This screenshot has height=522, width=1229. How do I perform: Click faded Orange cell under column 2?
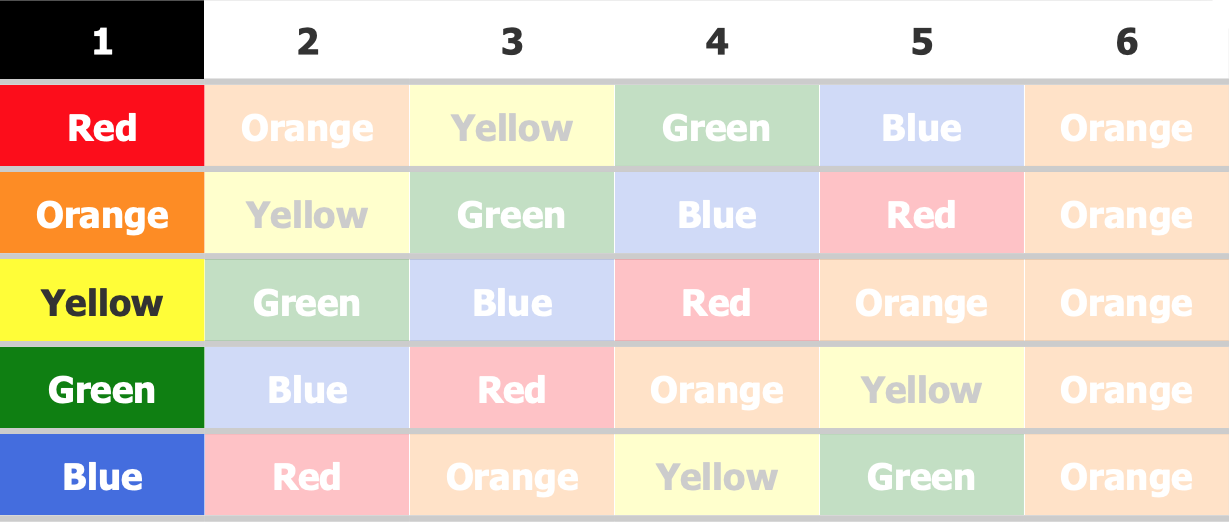307,127
